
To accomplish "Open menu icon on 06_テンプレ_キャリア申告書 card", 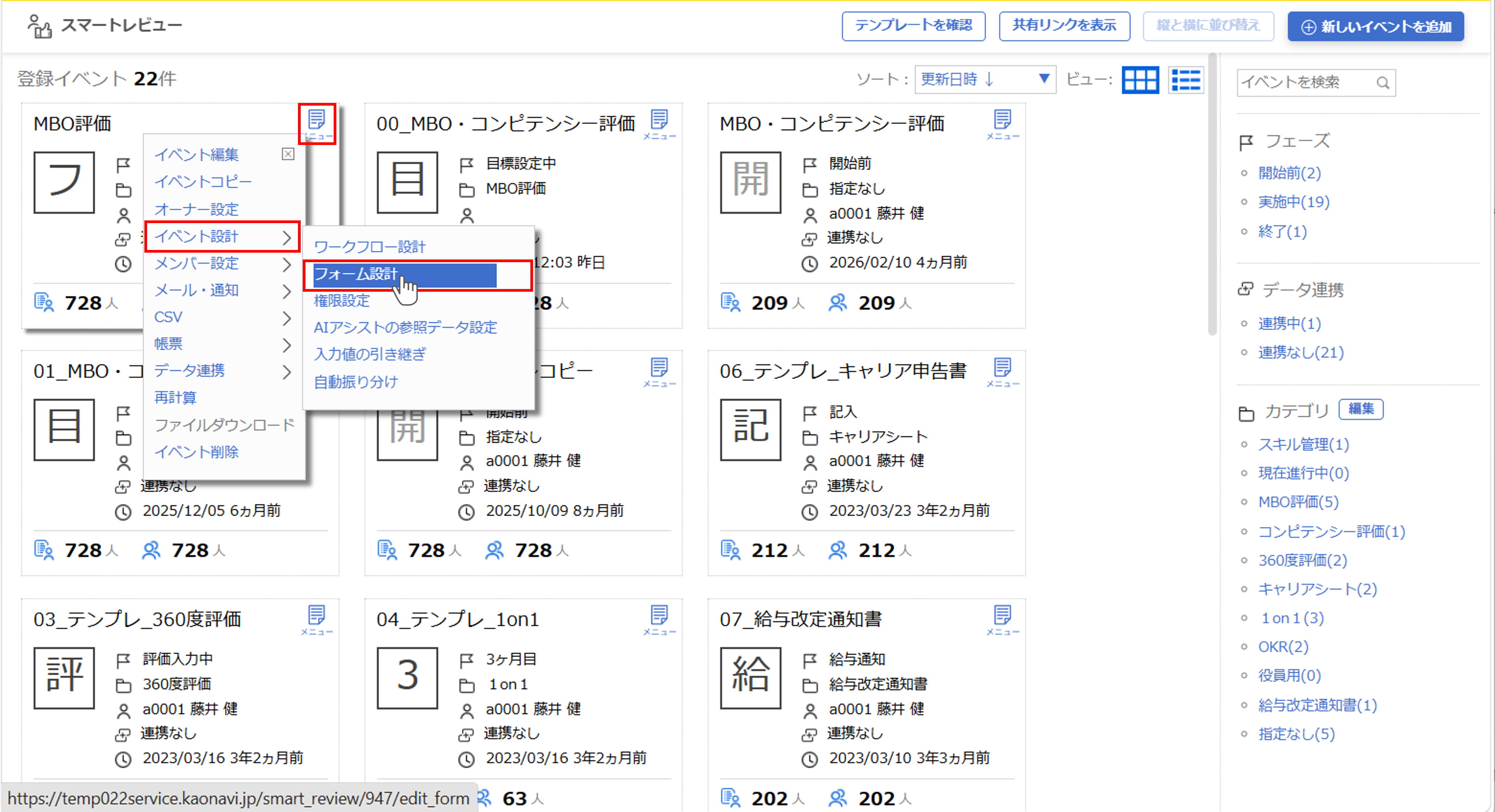I will pos(1002,371).
